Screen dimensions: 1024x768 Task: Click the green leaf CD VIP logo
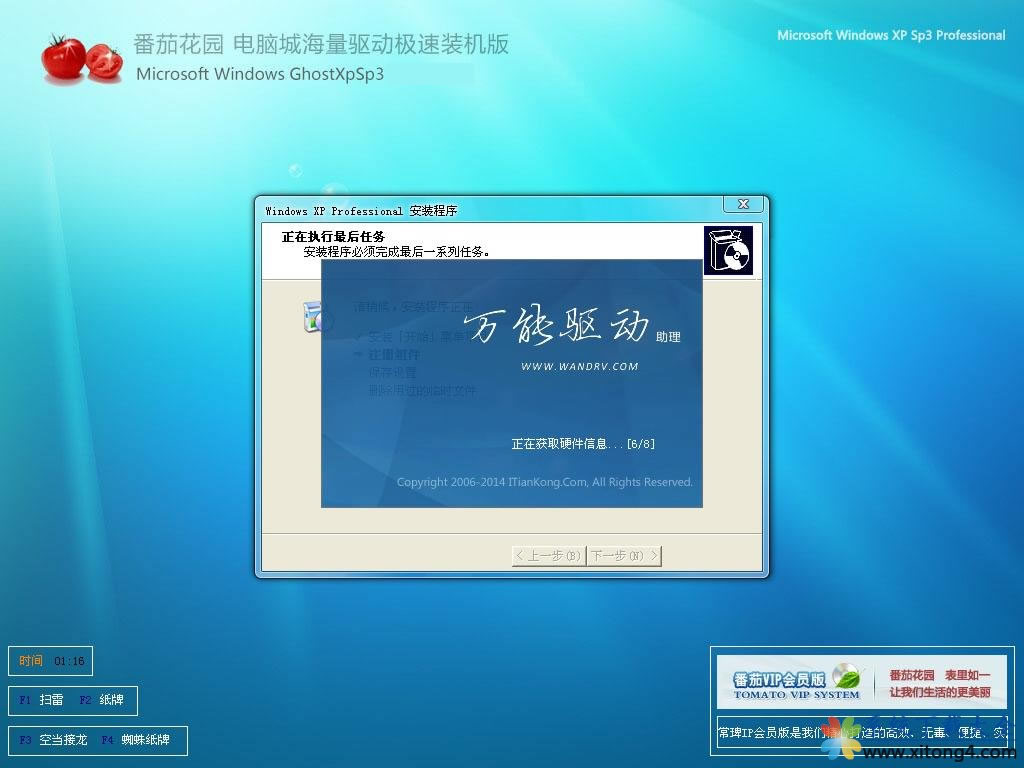[846, 675]
